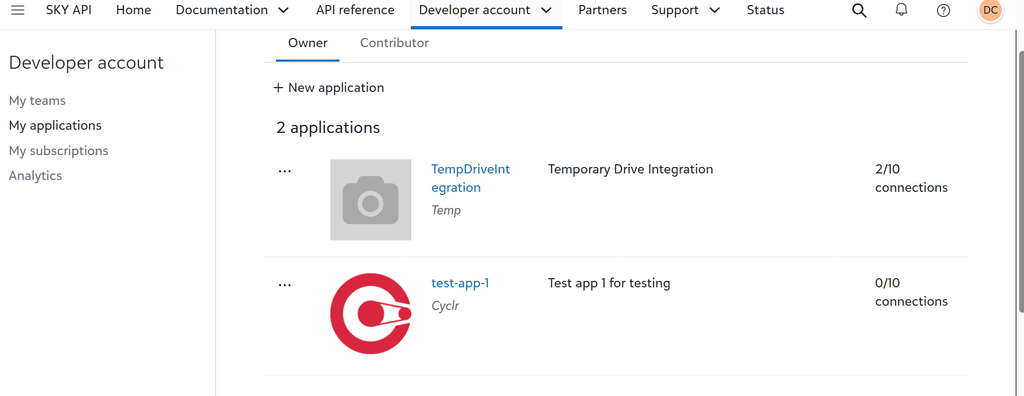1024x396 pixels.
Task: Switch to the Contributor tab
Action: coord(394,43)
